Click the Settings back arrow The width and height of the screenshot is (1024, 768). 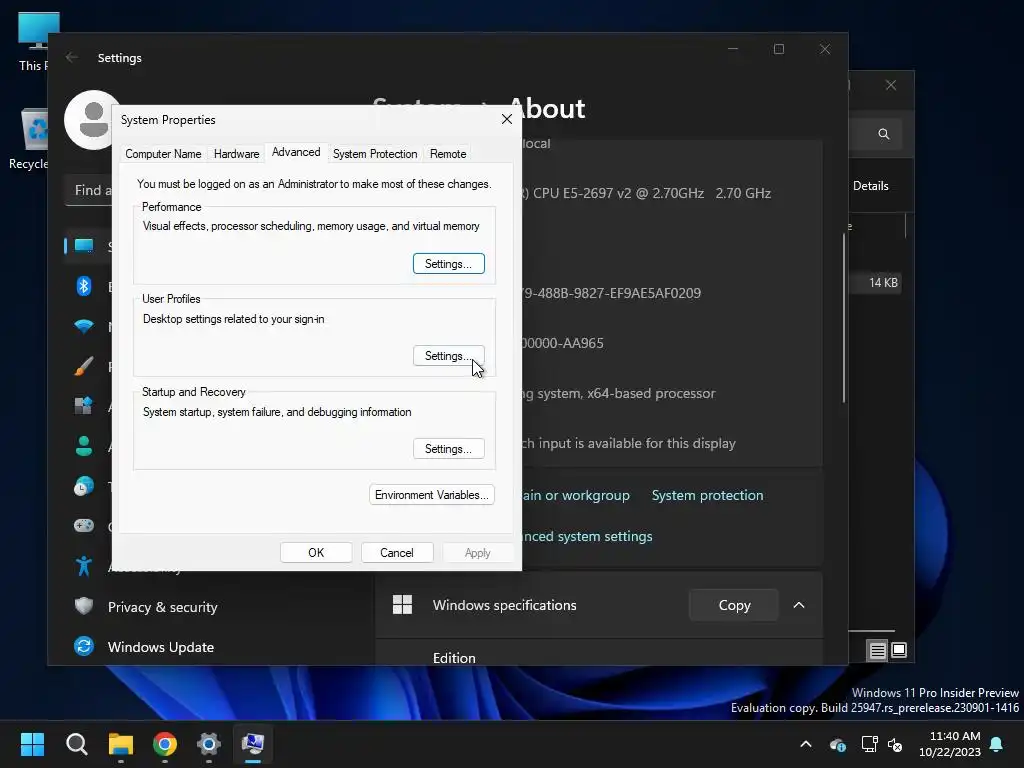72,57
